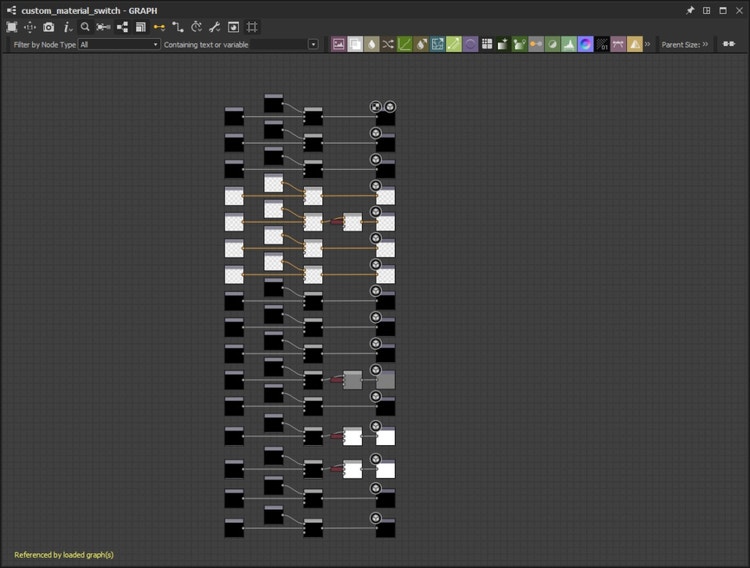This screenshot has width=750, height=568.
Task: Click the camera snapshot icon in graph toolbar
Action: tap(48, 27)
